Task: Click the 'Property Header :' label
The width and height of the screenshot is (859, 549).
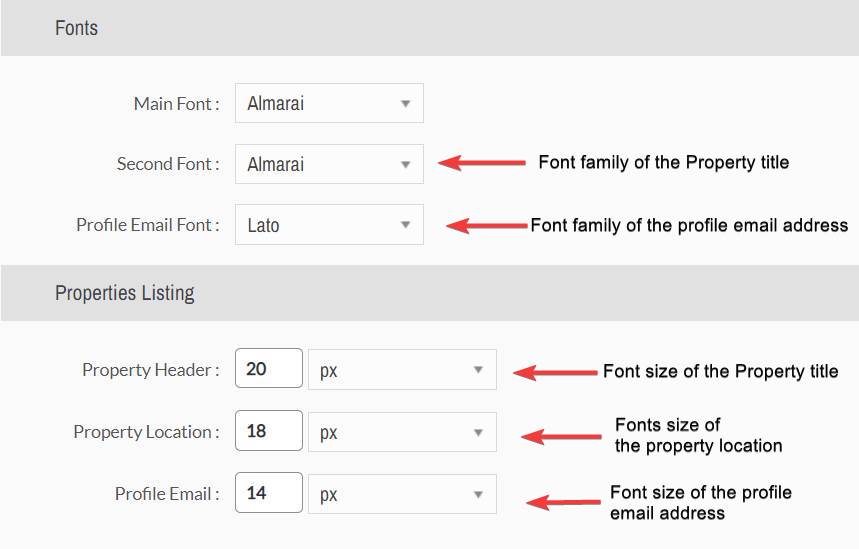Action: coord(151,370)
